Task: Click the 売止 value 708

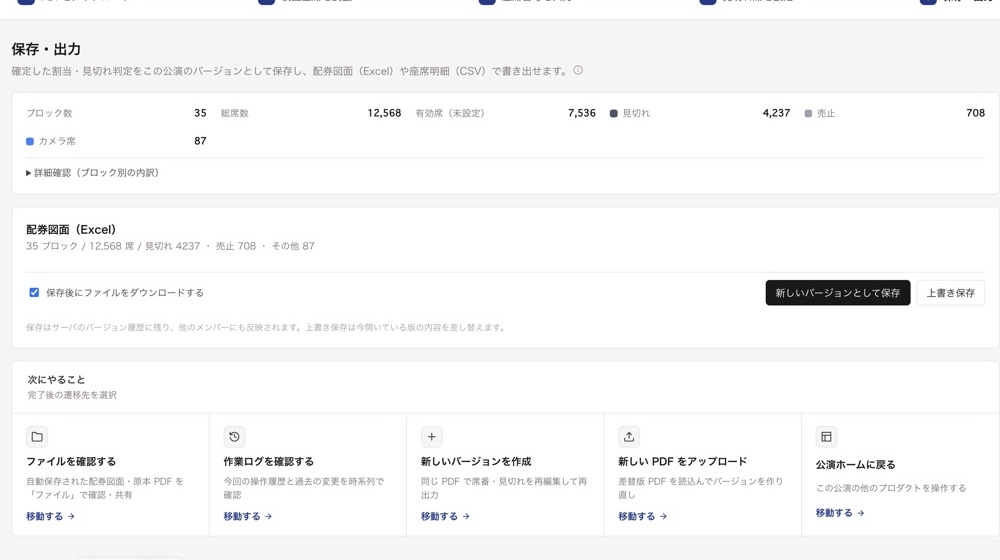Action: [975, 113]
